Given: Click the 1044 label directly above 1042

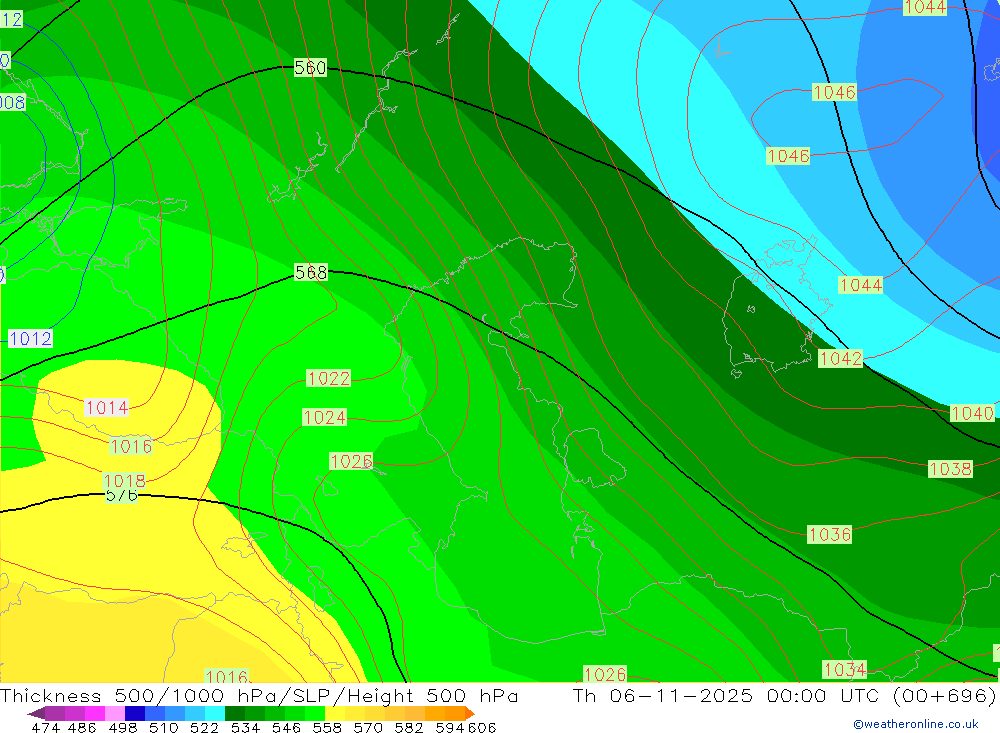Looking at the screenshot, I should pyautogui.click(x=860, y=285).
